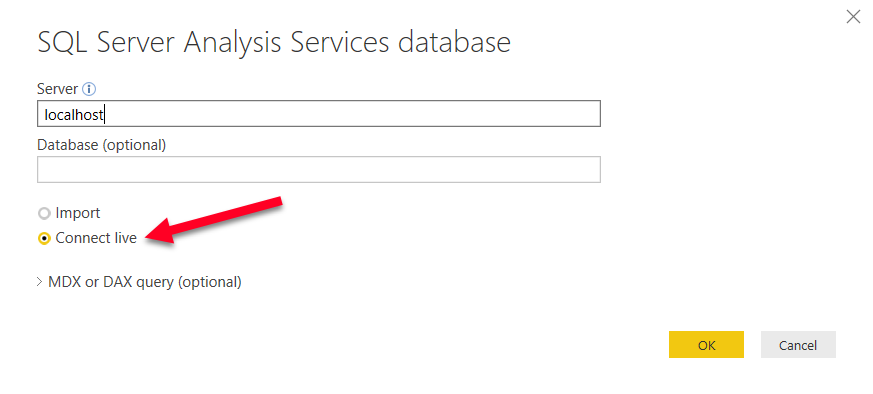Focus the empty Database text box
Screen dimensions: 873x394
(x=318, y=170)
